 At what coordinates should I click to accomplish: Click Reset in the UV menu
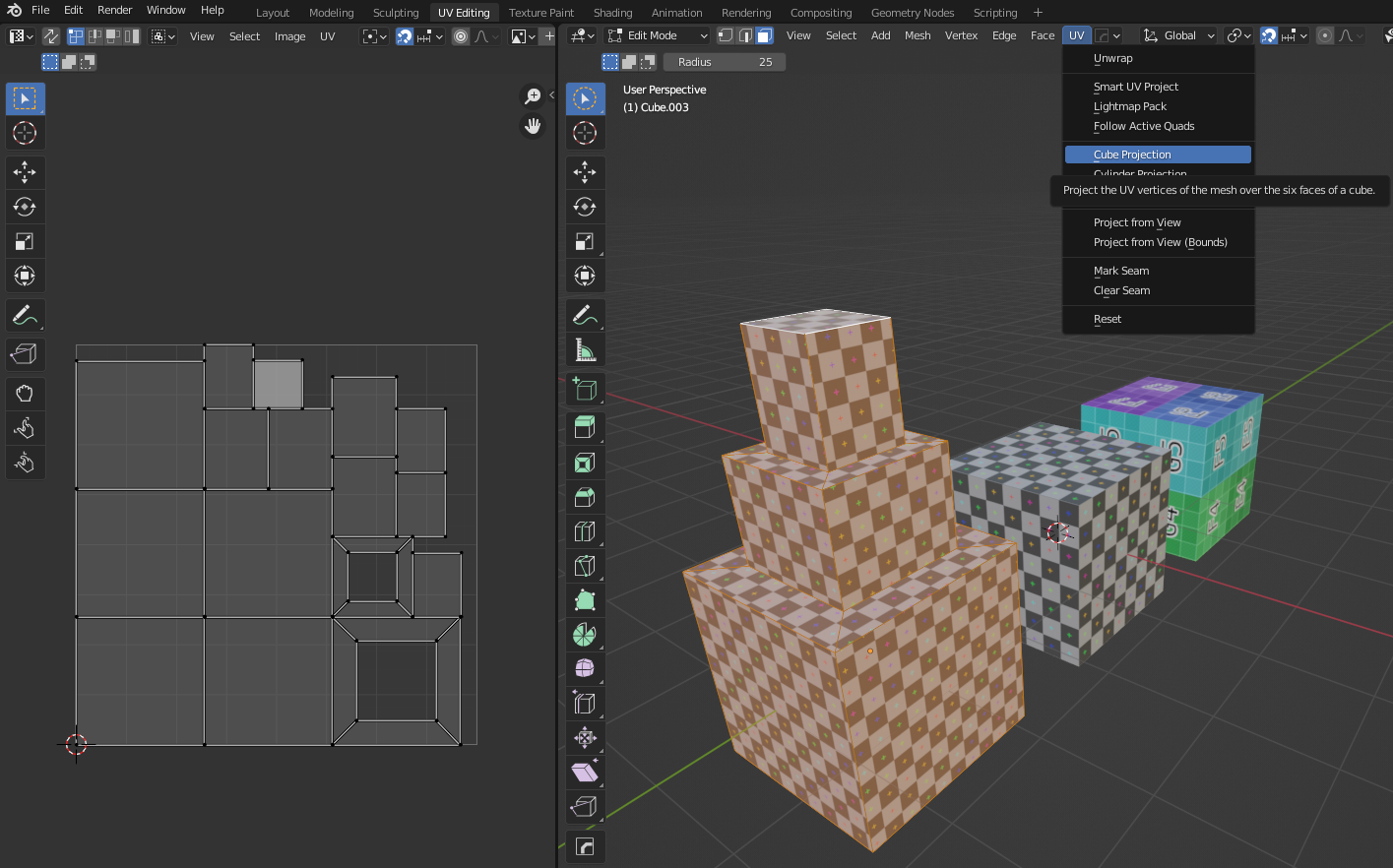(1159, 319)
